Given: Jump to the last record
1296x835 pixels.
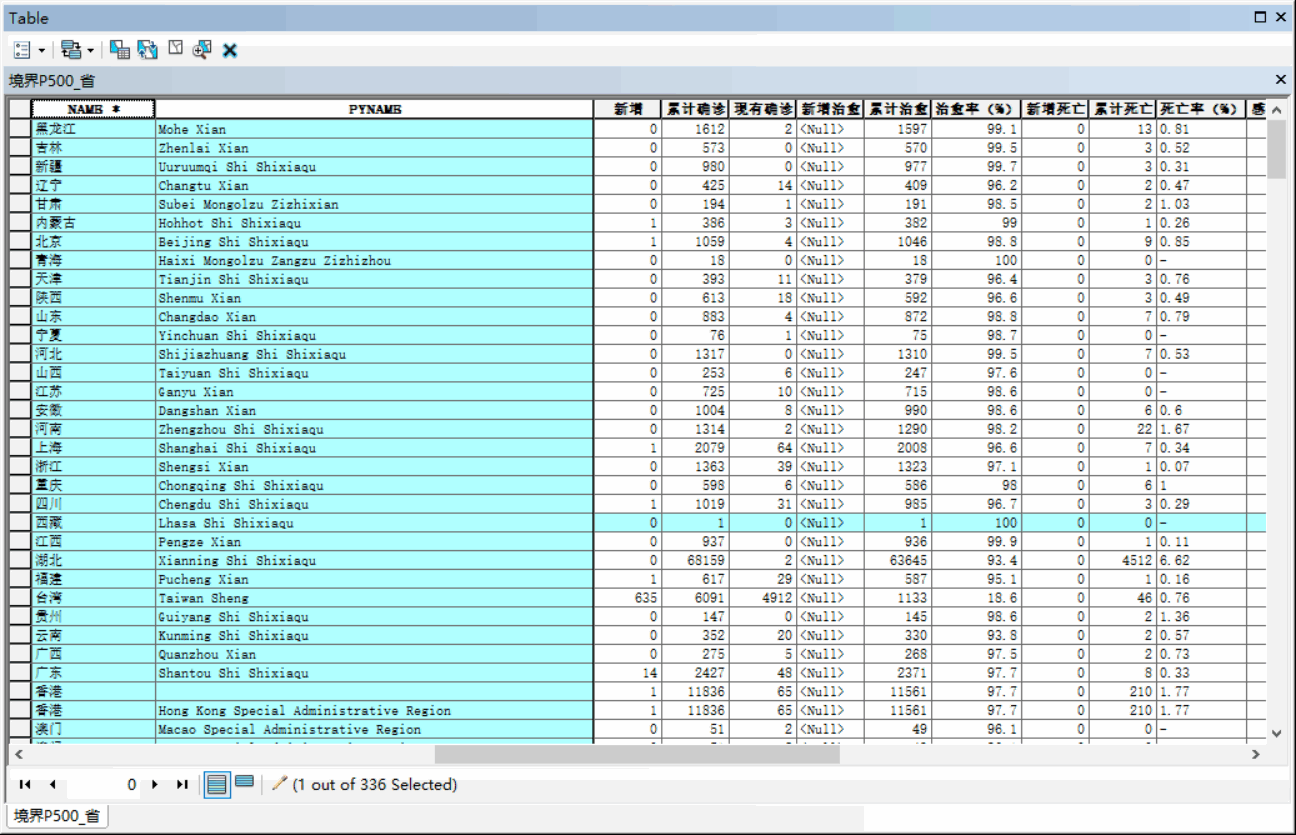Looking at the screenshot, I should (182, 785).
